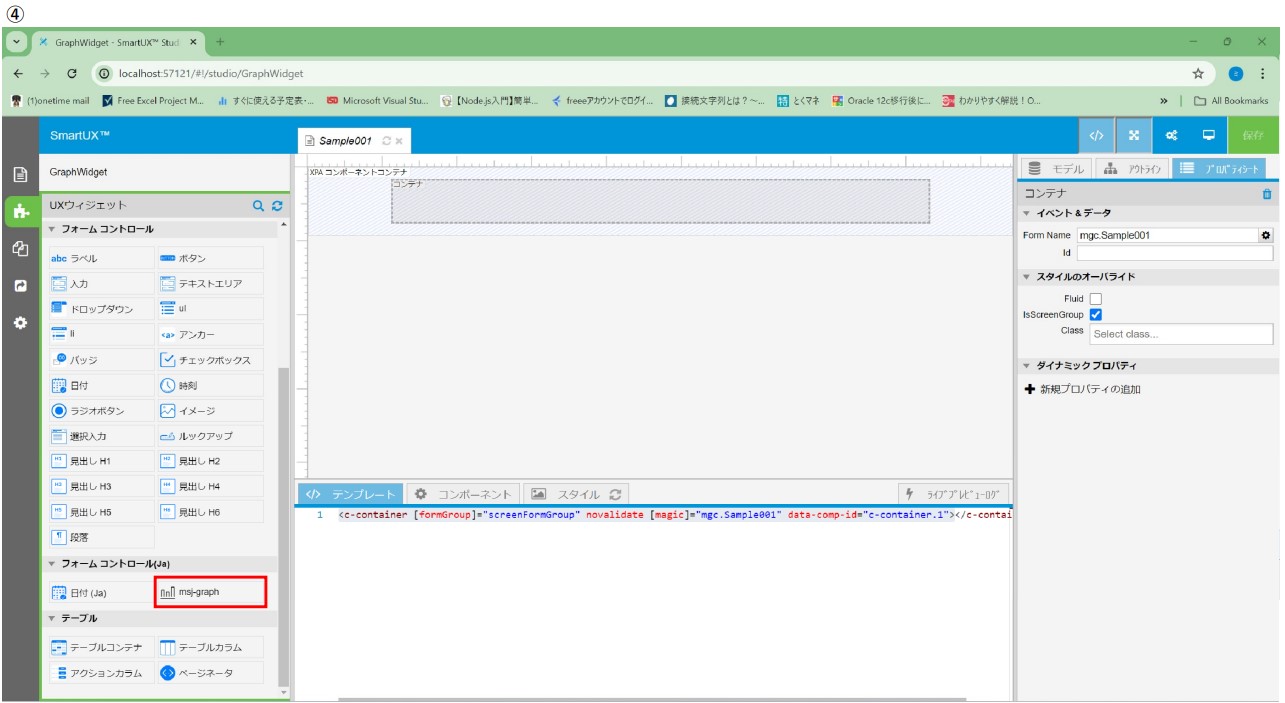Open the preview monitor icon
Viewport: 1285px width, 703px height.
click(1209, 135)
